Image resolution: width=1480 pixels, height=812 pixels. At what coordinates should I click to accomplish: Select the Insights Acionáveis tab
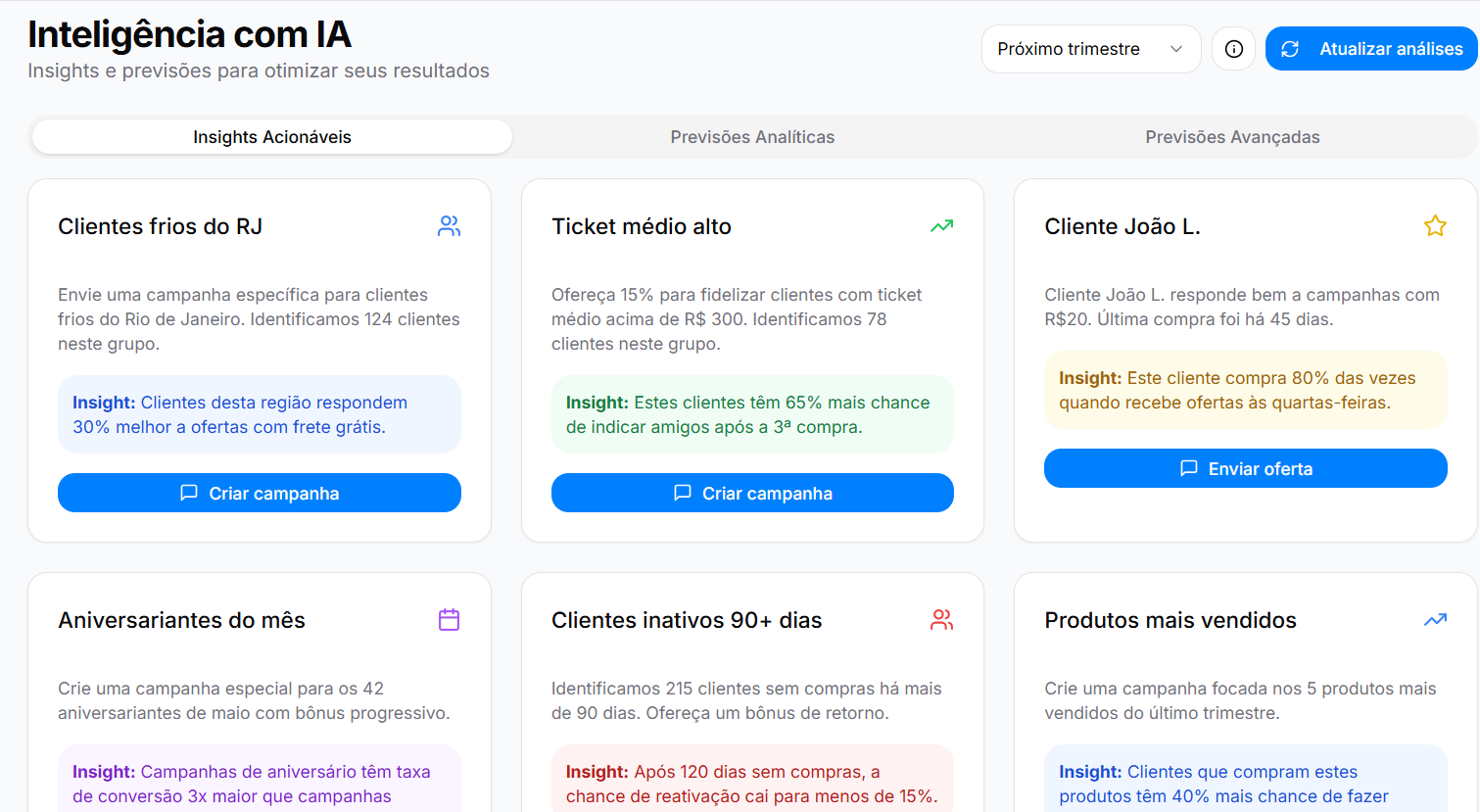pos(271,136)
